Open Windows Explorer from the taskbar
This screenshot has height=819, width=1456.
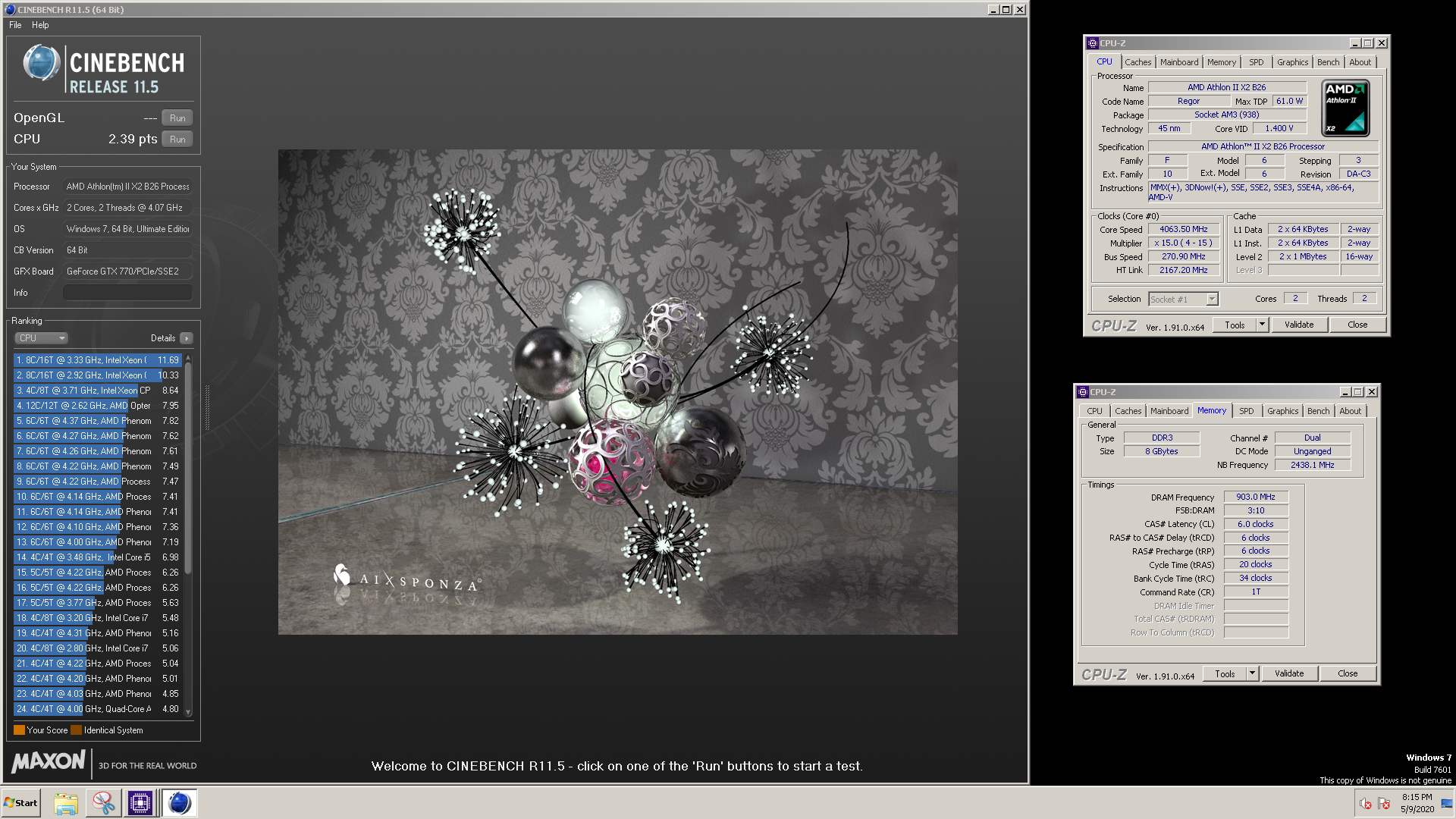tap(66, 803)
